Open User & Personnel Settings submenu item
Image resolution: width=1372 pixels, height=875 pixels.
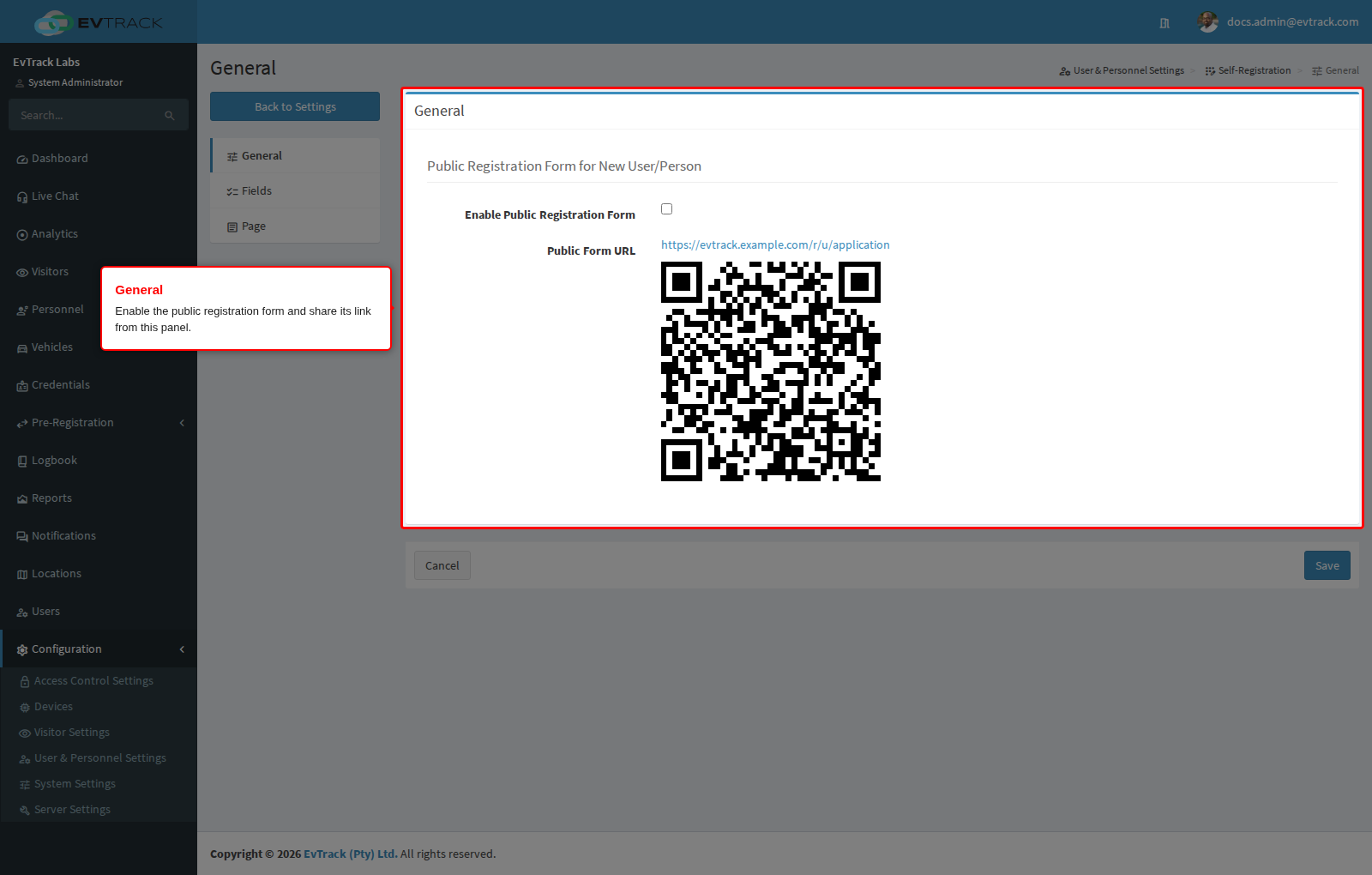(x=99, y=758)
